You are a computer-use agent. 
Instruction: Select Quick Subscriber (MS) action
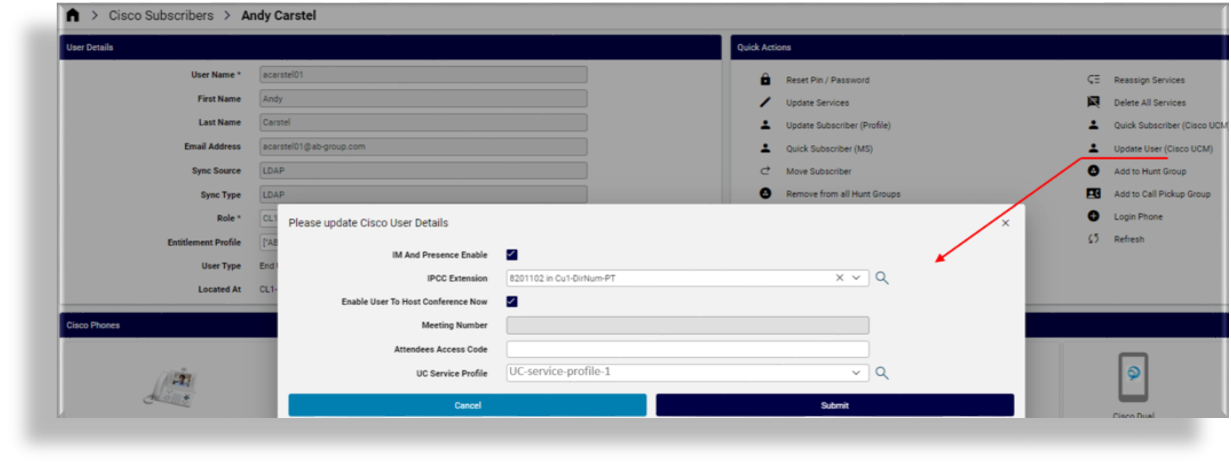pos(829,148)
